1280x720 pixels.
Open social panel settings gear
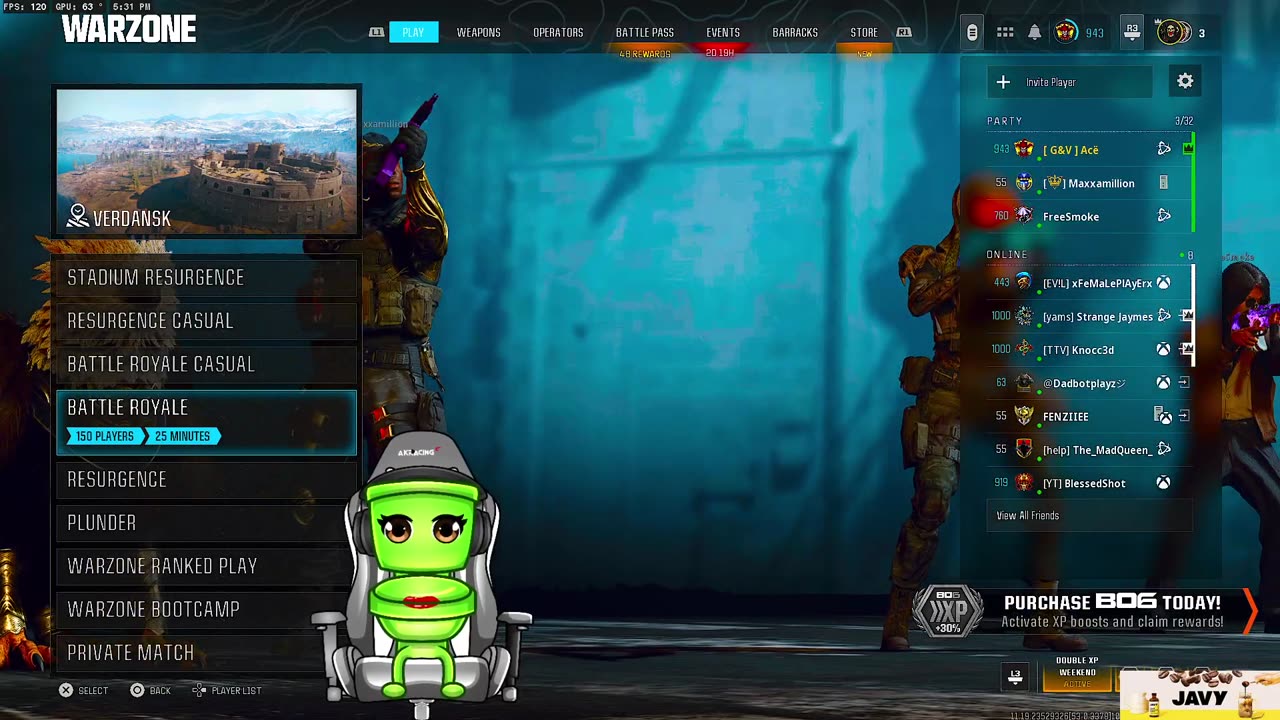point(1185,82)
